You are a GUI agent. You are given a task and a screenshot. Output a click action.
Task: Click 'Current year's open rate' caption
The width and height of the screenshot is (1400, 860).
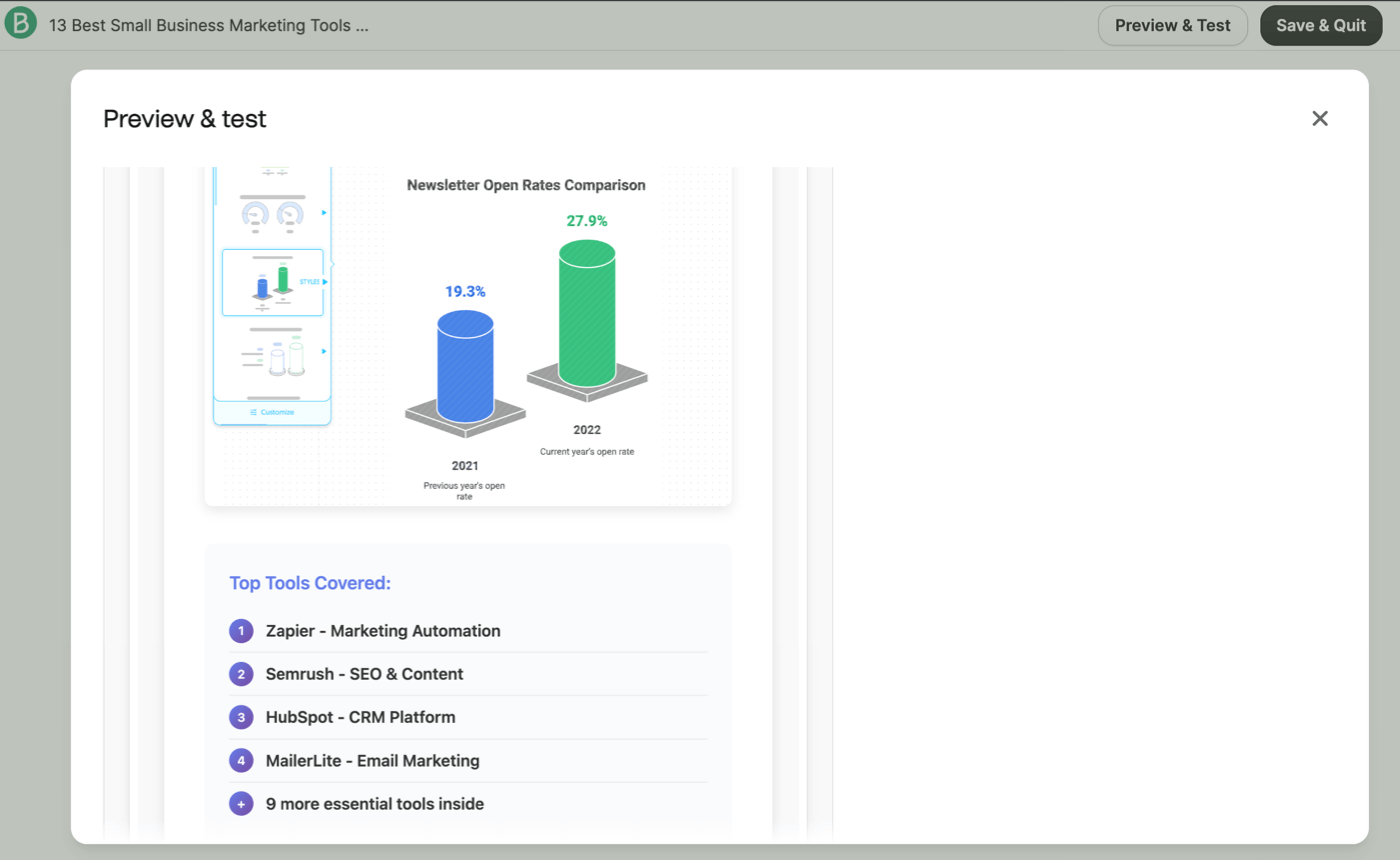tap(587, 452)
